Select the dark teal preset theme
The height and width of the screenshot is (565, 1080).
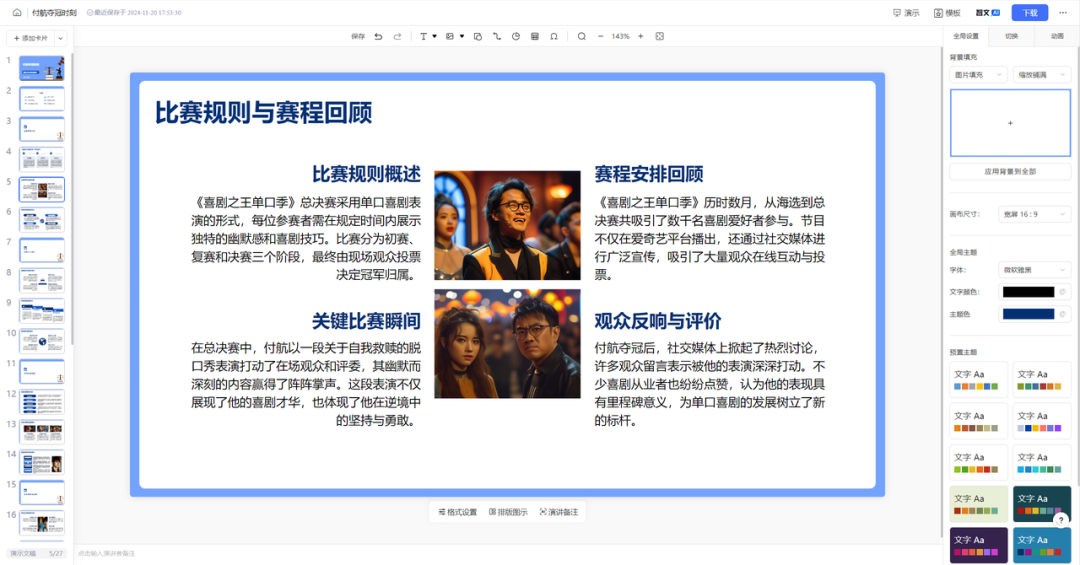click(1042, 504)
